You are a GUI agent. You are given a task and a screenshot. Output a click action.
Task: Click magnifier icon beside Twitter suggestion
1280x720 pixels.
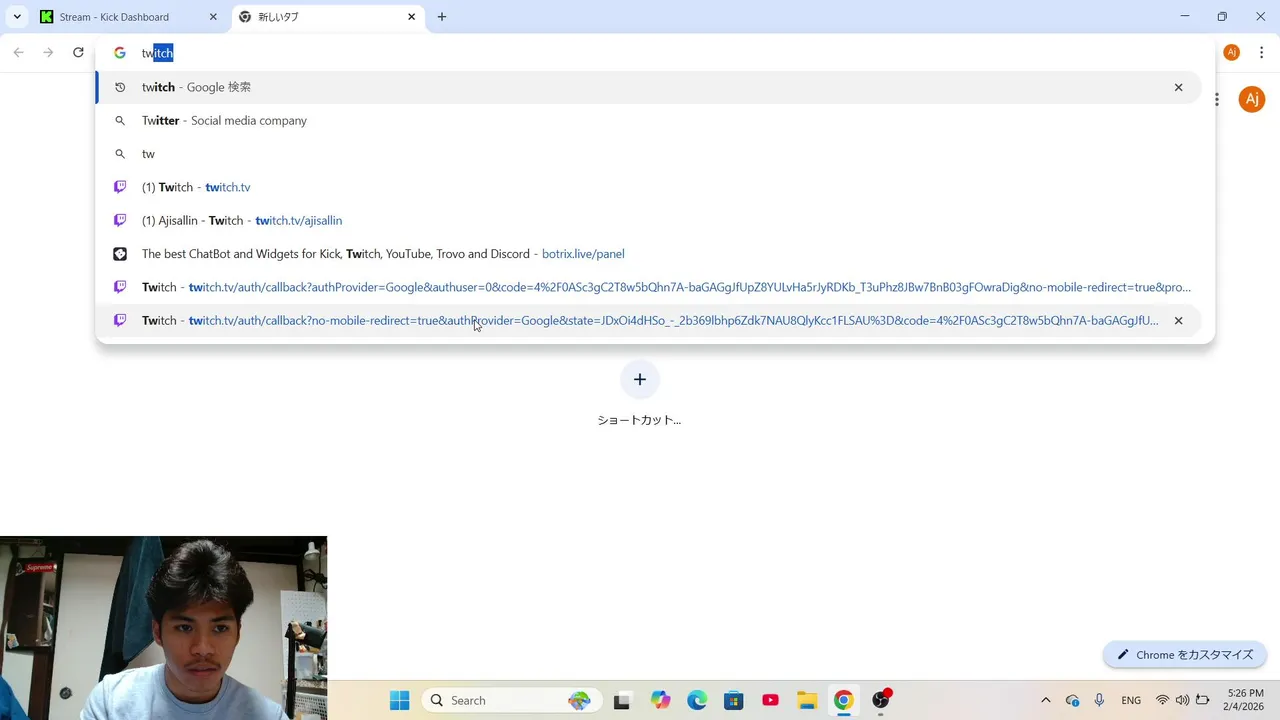120,121
